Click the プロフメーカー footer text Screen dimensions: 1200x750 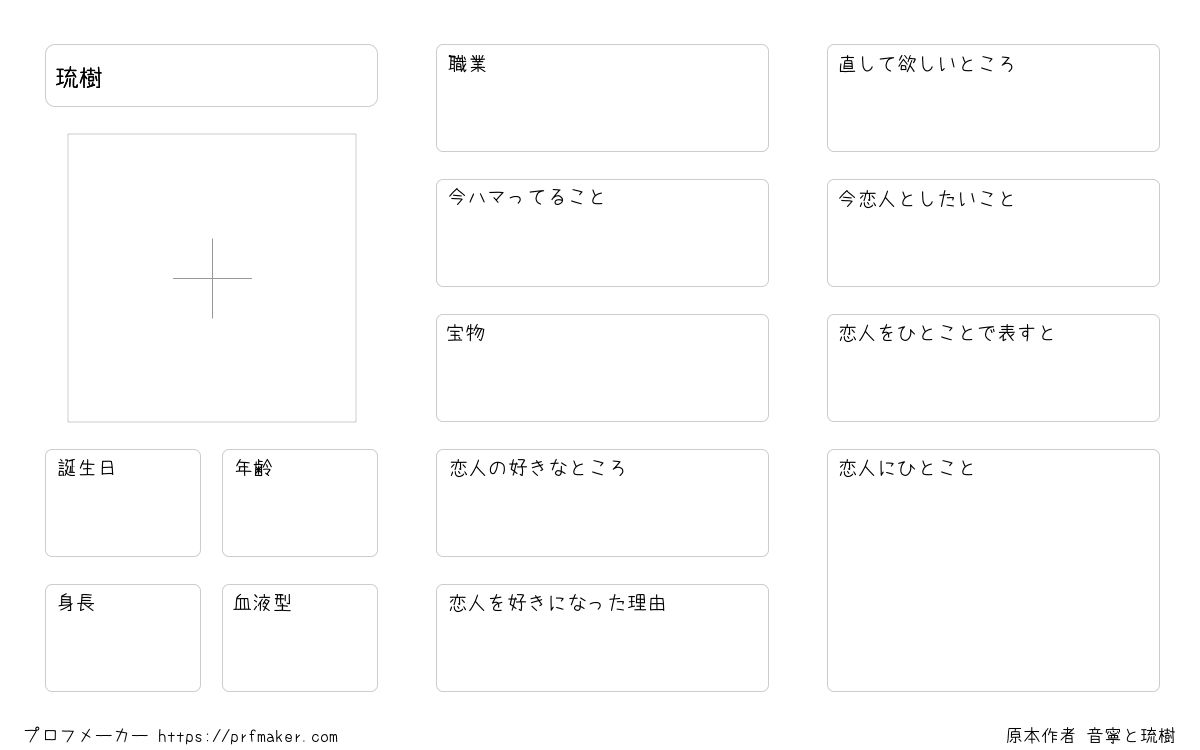[x=87, y=736]
